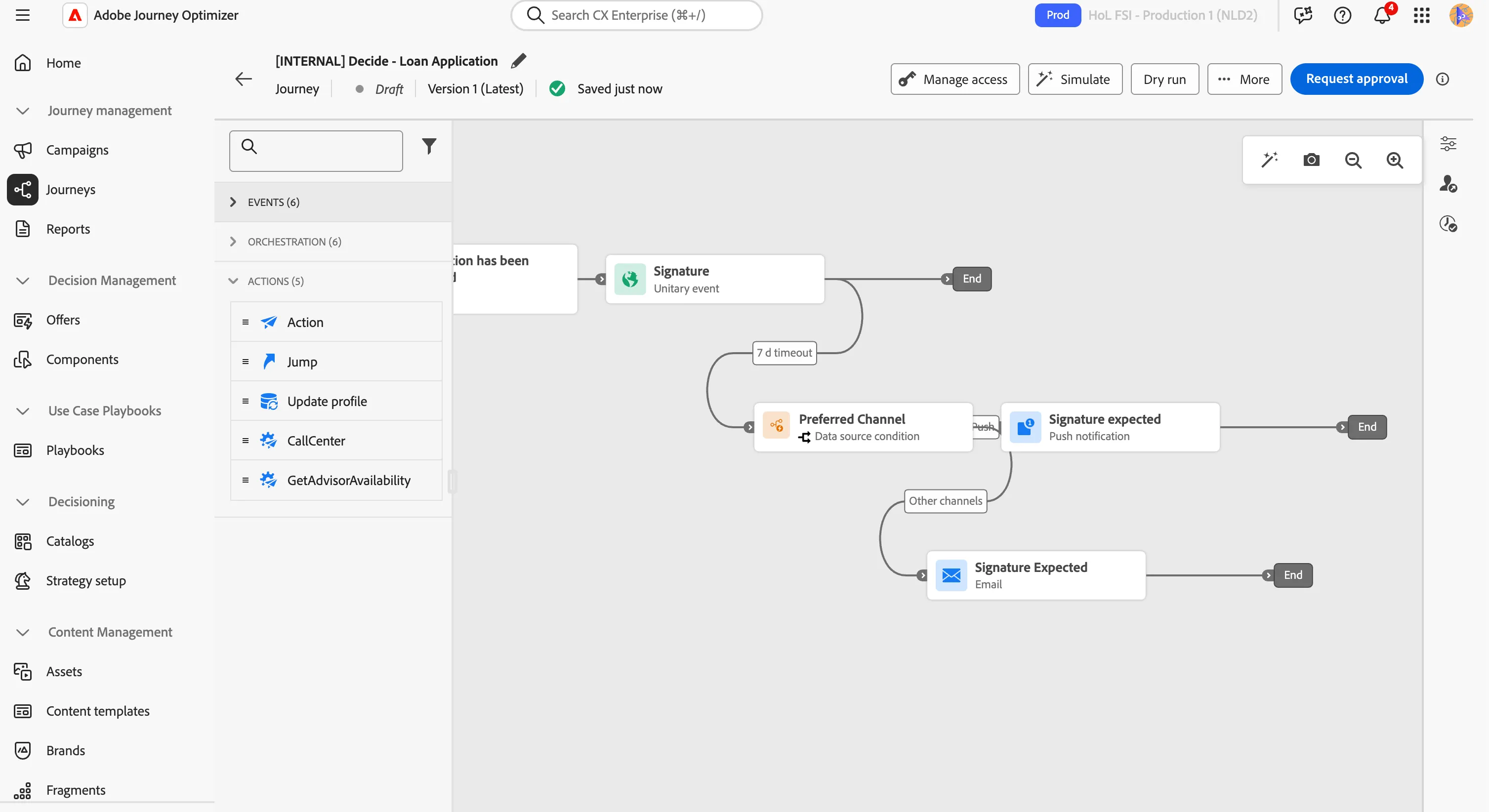Click the Manage access button
Image resolution: width=1489 pixels, height=812 pixels.
click(x=955, y=79)
